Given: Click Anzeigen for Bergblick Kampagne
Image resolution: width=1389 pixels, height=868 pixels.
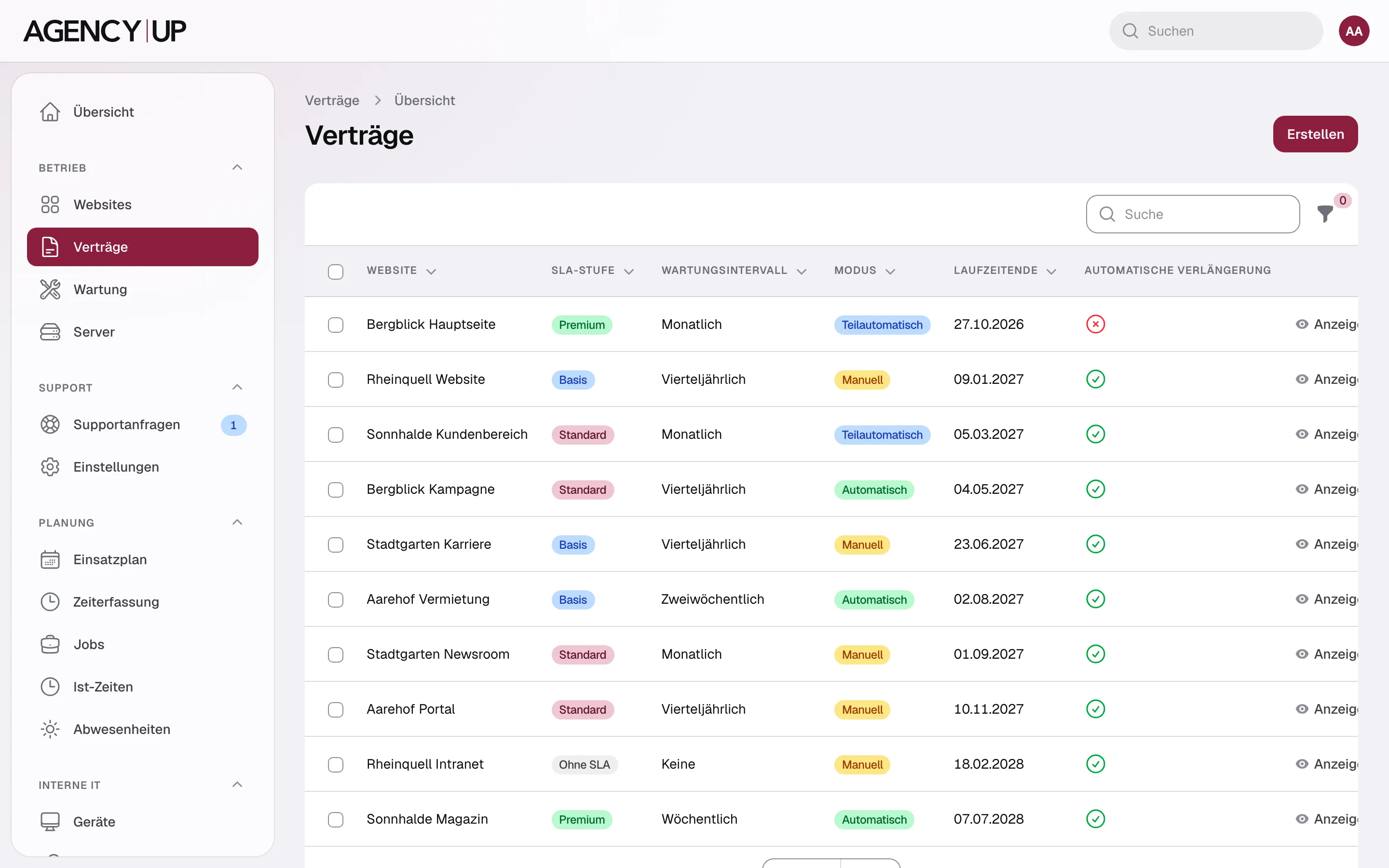Looking at the screenshot, I should pos(1326,489).
